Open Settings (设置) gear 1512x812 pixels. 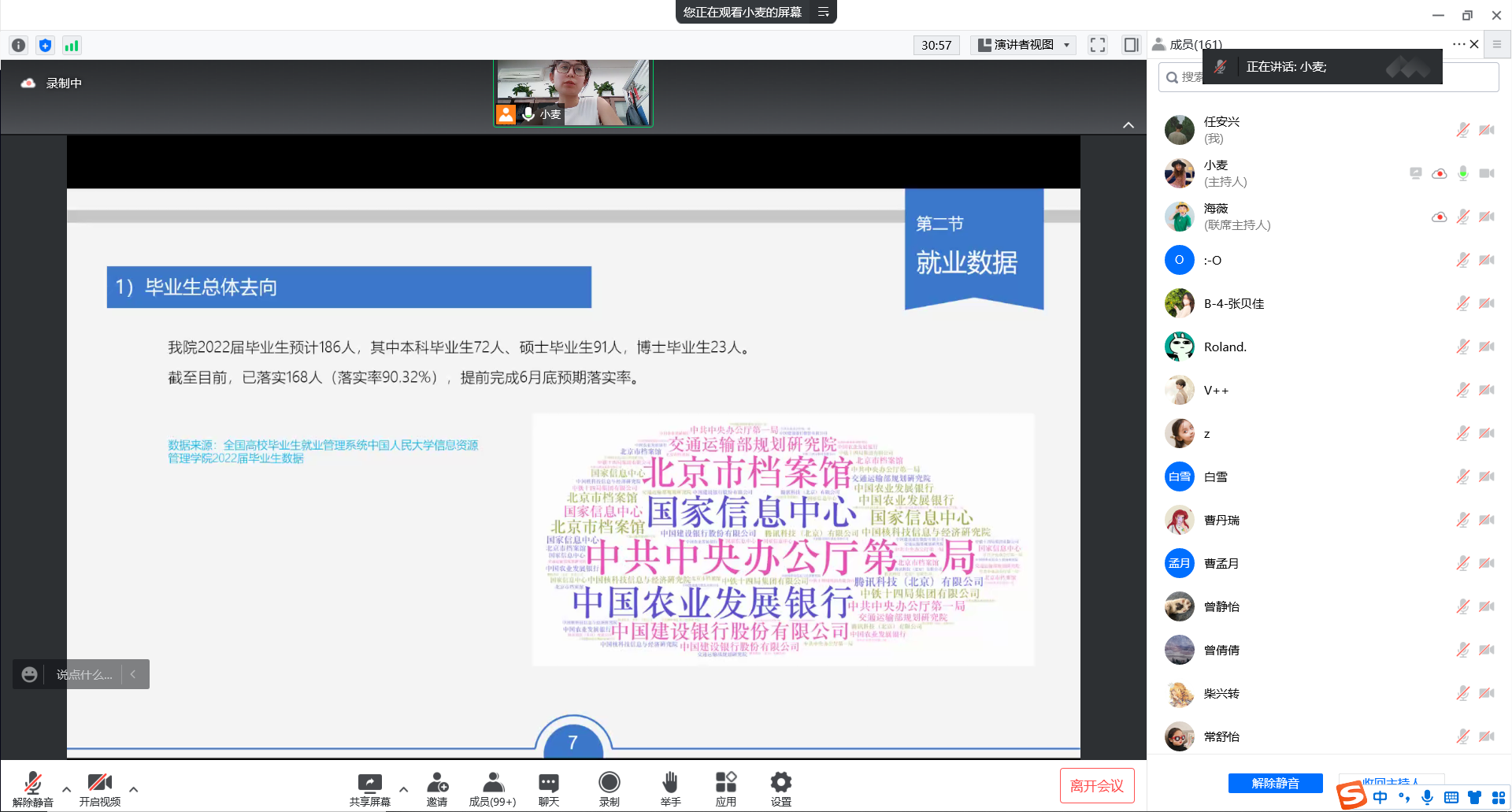781,789
